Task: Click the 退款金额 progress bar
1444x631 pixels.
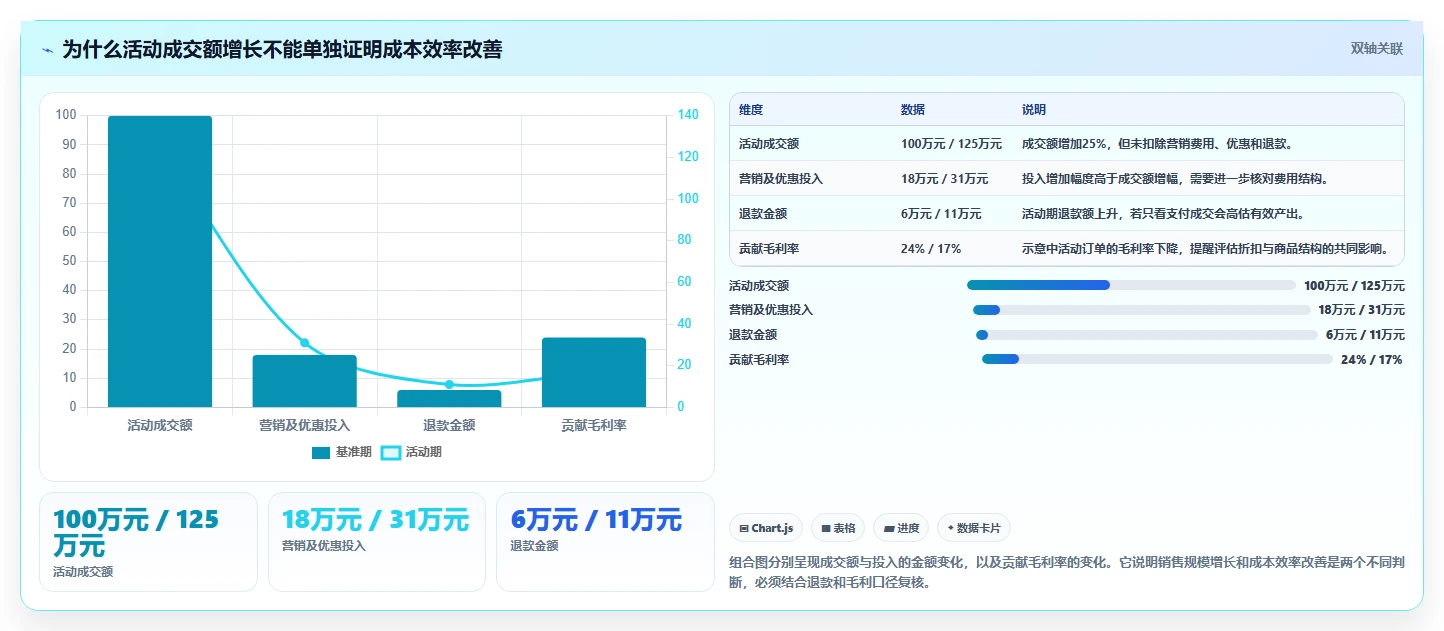Action: click(x=1146, y=335)
